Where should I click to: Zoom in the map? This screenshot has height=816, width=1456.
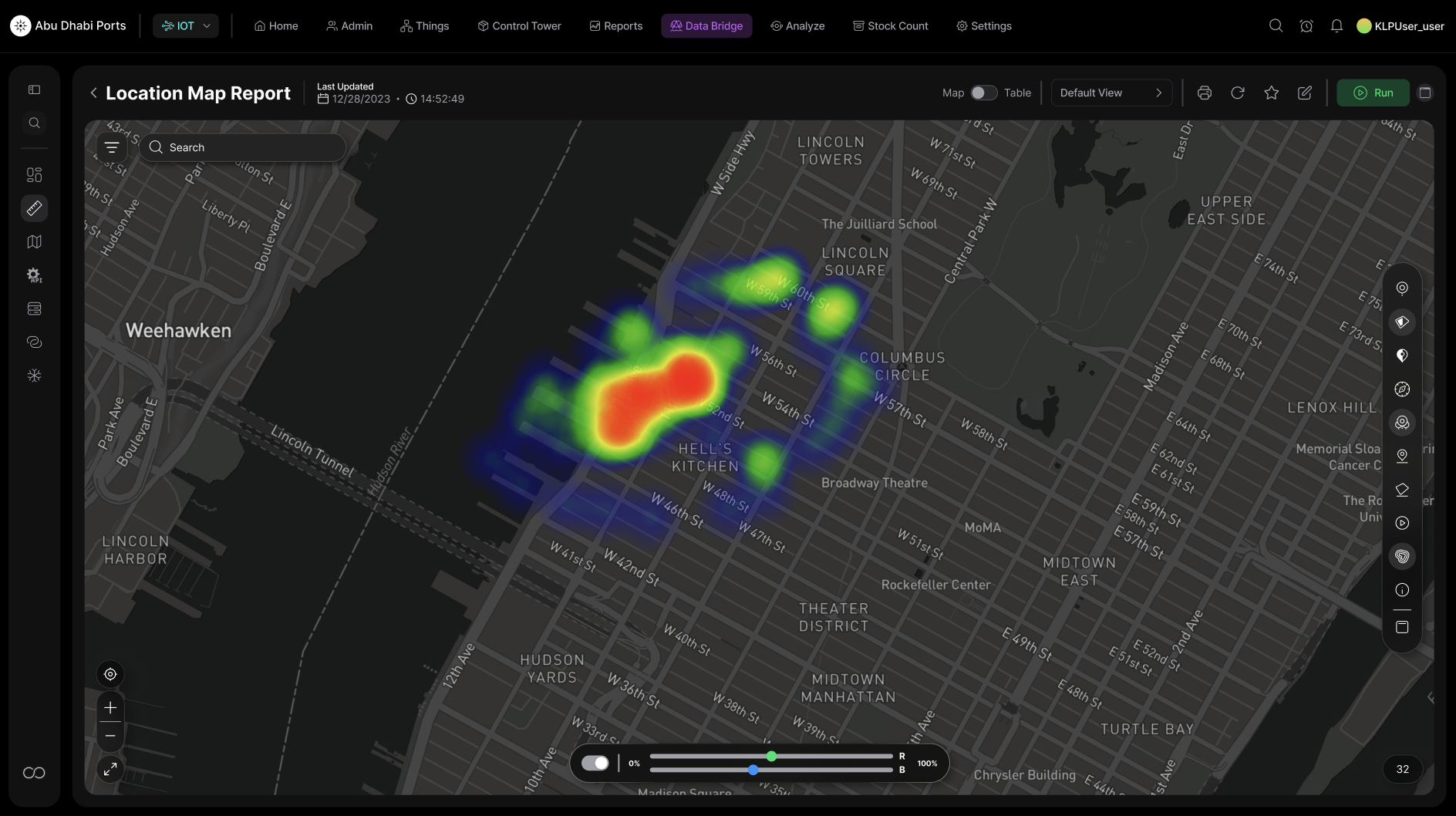[x=110, y=707]
